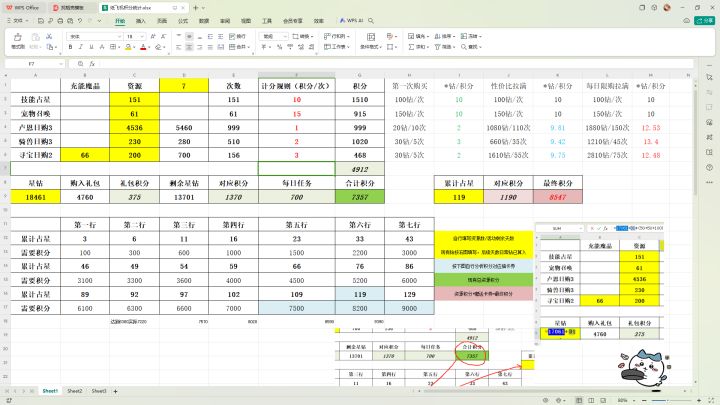Switch to the View (视图) ribbon tab
This screenshot has height=405, width=720.
coord(246,21)
